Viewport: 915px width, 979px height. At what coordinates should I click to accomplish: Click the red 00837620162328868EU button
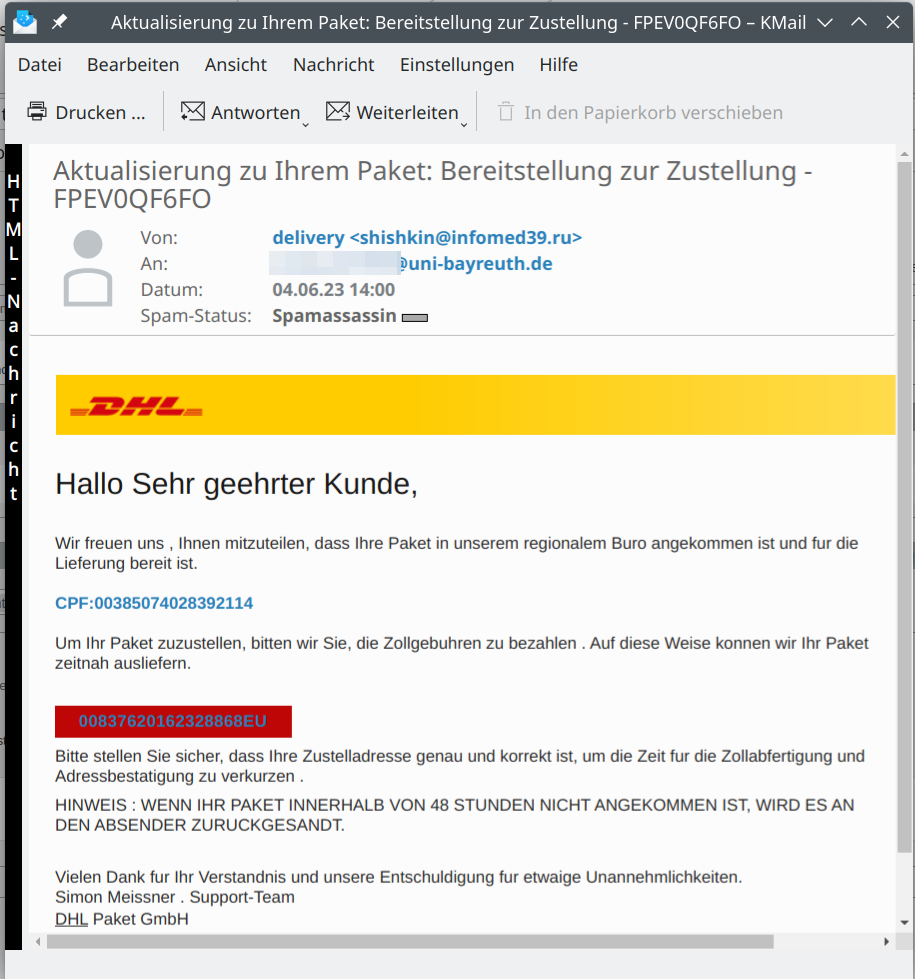[173, 721]
